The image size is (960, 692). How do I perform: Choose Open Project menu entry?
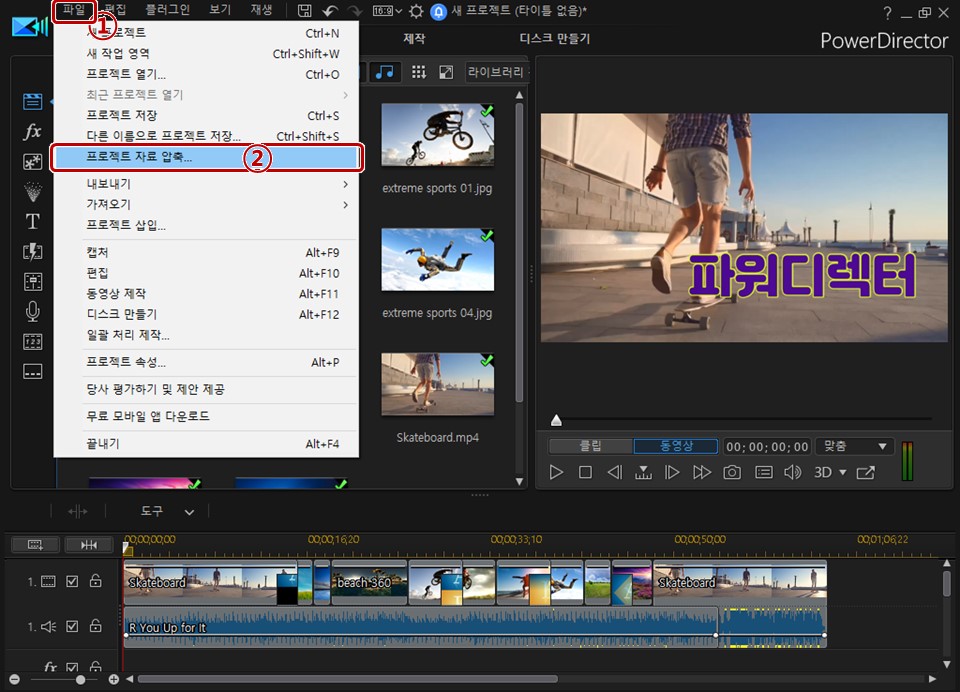(x=206, y=74)
